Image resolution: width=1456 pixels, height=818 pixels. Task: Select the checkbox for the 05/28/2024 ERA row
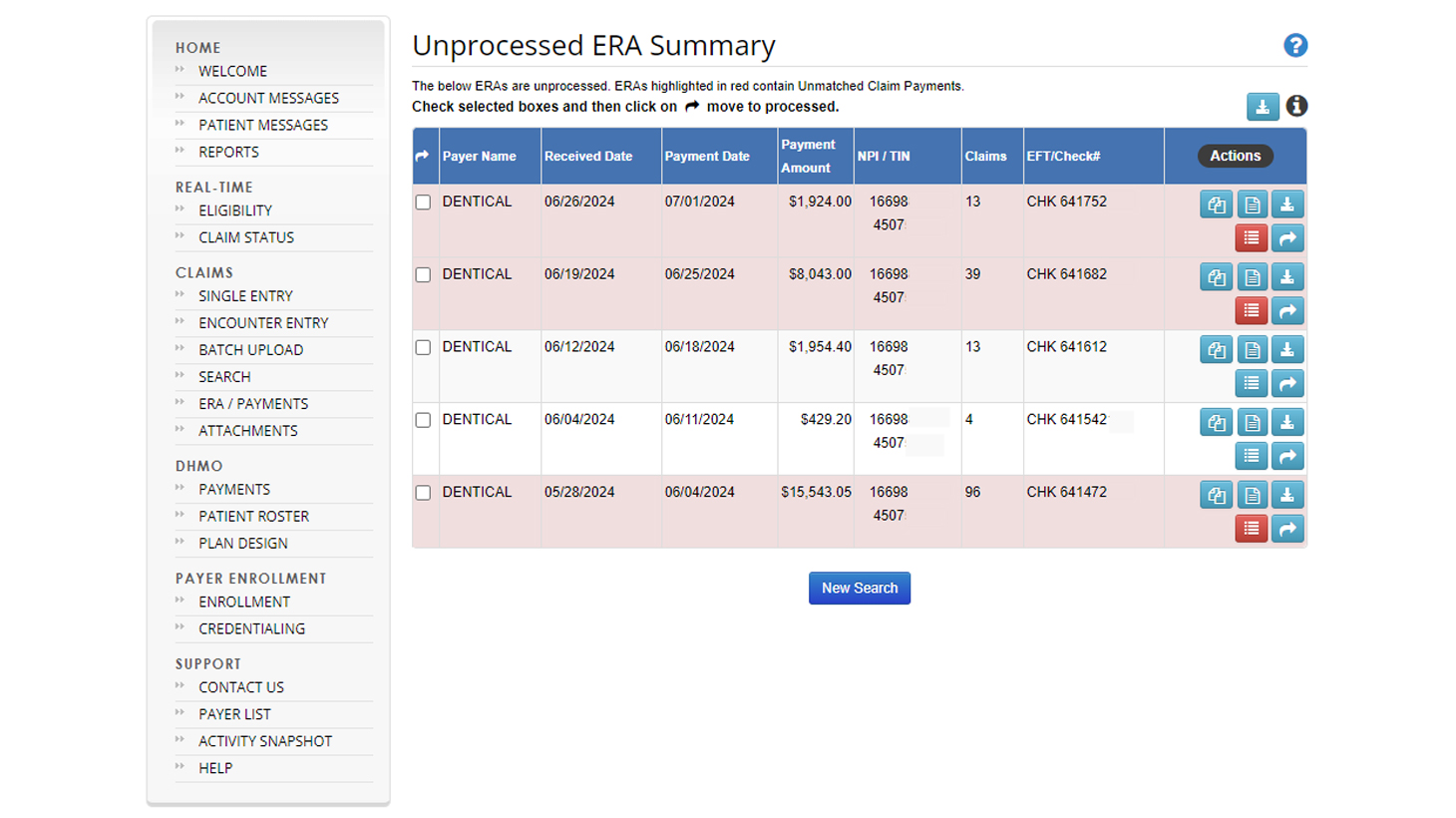[423, 493]
